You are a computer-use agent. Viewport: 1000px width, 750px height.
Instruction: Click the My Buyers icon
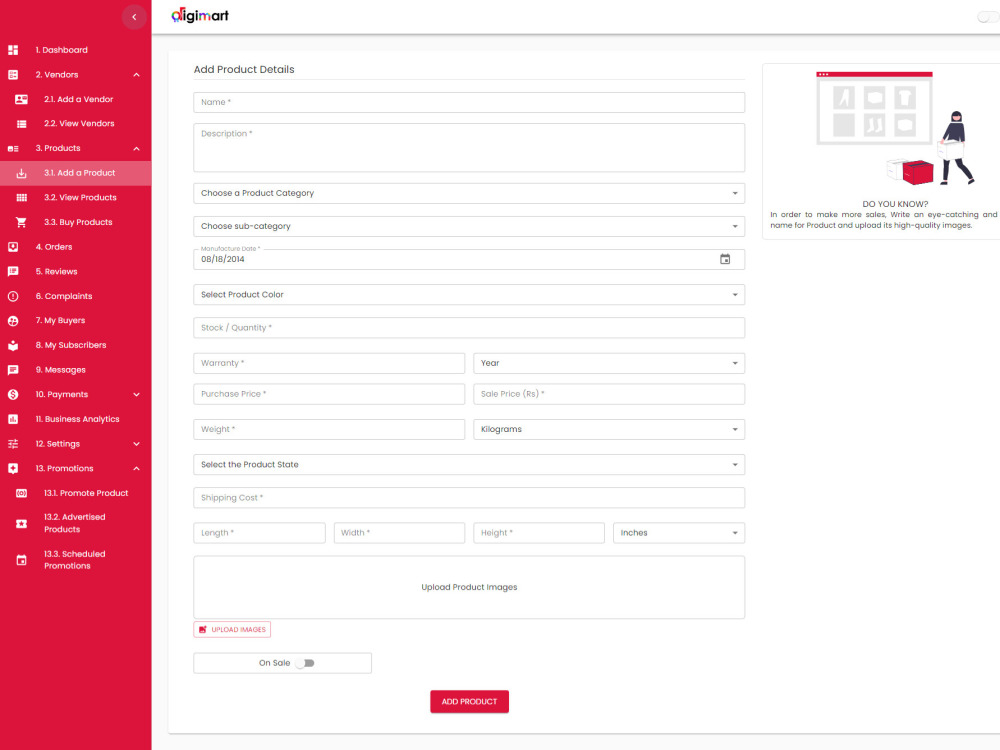click(x=13, y=321)
